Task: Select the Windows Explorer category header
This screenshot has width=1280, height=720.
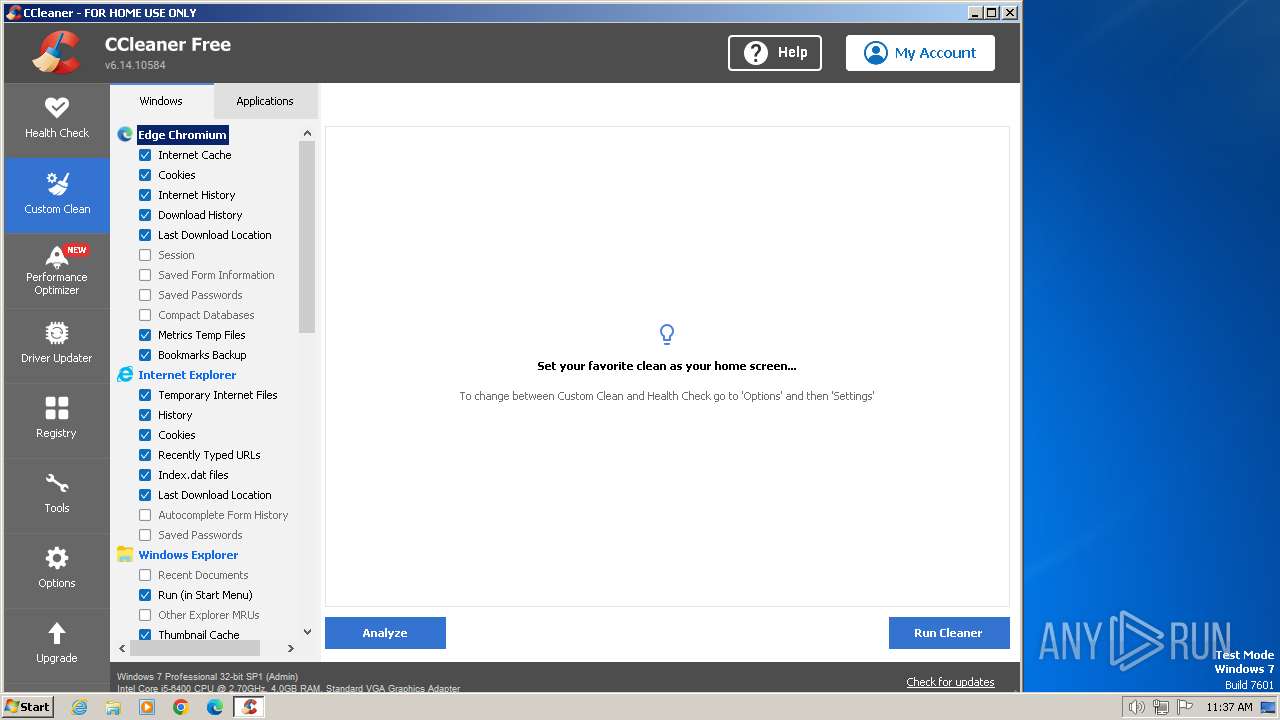Action: 188,555
